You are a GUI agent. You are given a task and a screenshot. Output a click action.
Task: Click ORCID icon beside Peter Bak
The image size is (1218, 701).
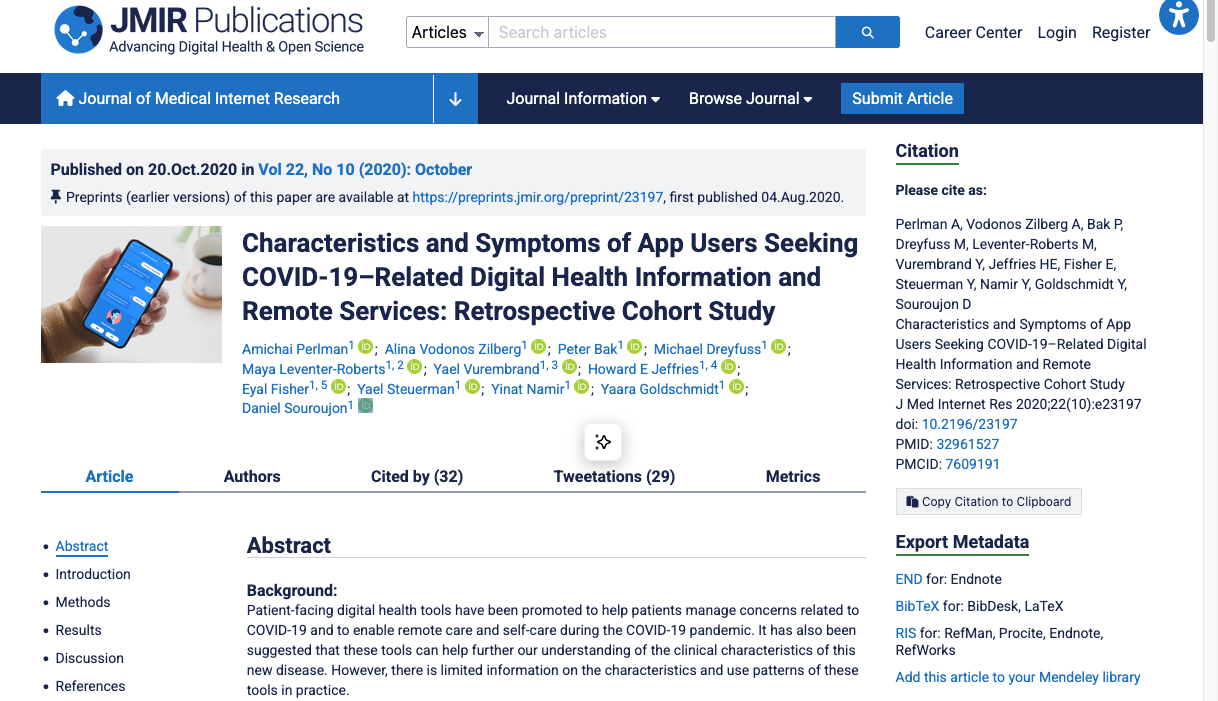click(634, 348)
